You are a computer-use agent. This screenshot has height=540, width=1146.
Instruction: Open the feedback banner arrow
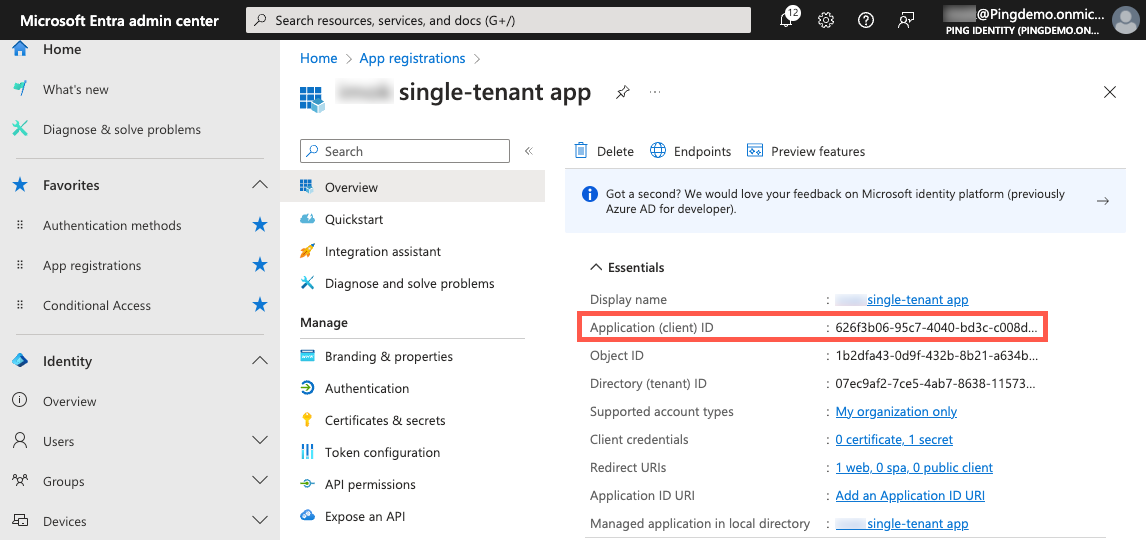point(1103,201)
